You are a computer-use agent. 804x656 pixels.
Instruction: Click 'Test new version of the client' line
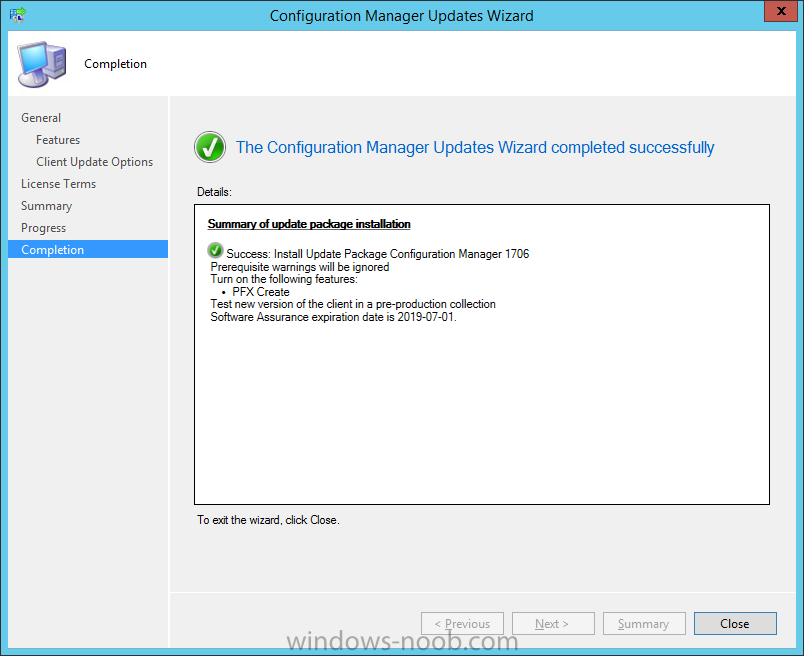pos(353,304)
